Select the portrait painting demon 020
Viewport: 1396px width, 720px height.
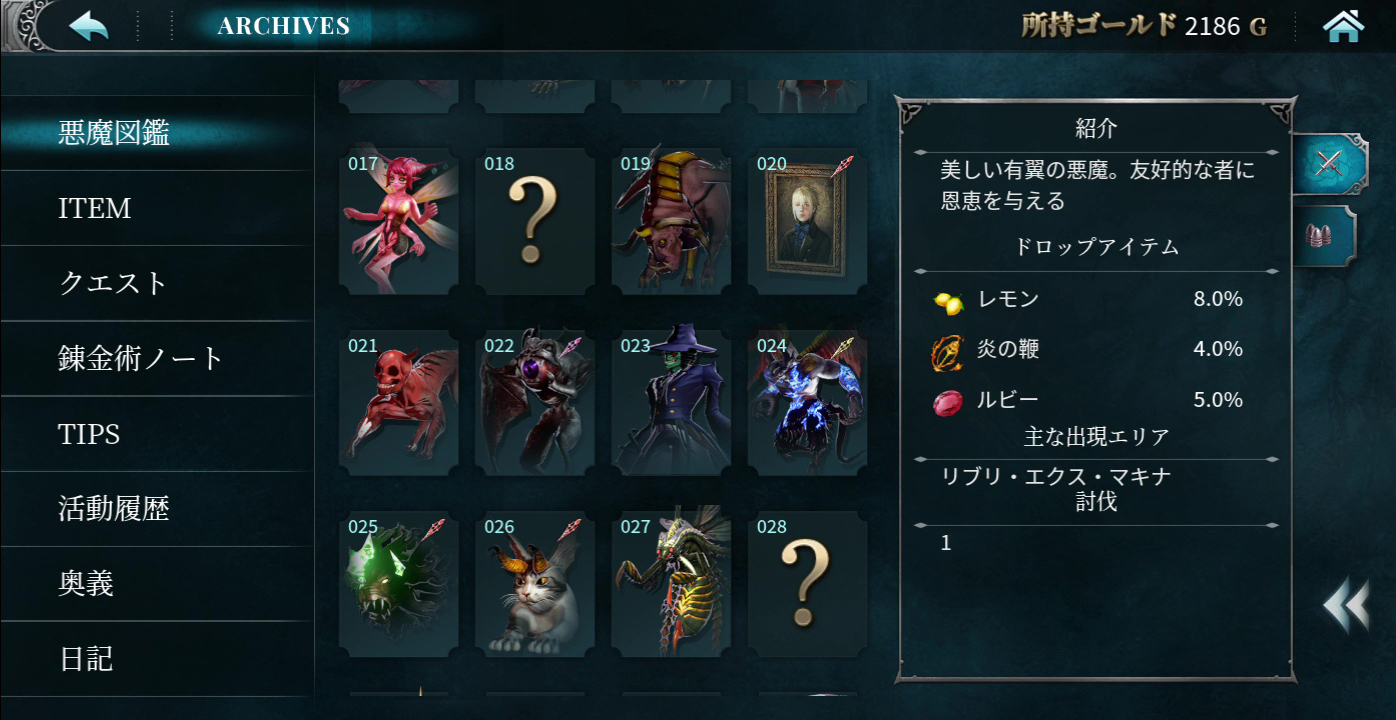pos(807,222)
